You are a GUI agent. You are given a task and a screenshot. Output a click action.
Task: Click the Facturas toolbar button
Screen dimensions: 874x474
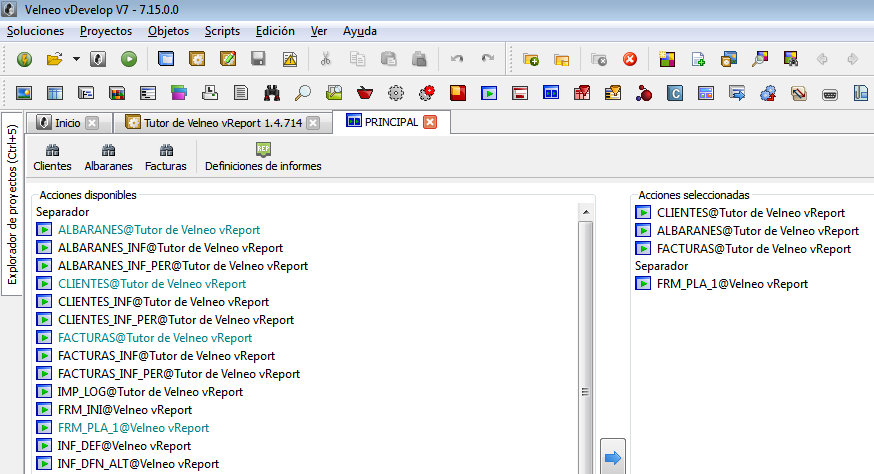(x=166, y=157)
